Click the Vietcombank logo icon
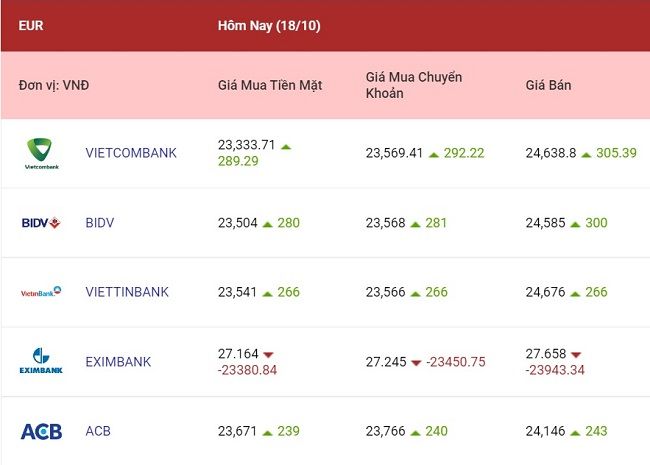The image size is (650, 465). pyautogui.click(x=41, y=154)
